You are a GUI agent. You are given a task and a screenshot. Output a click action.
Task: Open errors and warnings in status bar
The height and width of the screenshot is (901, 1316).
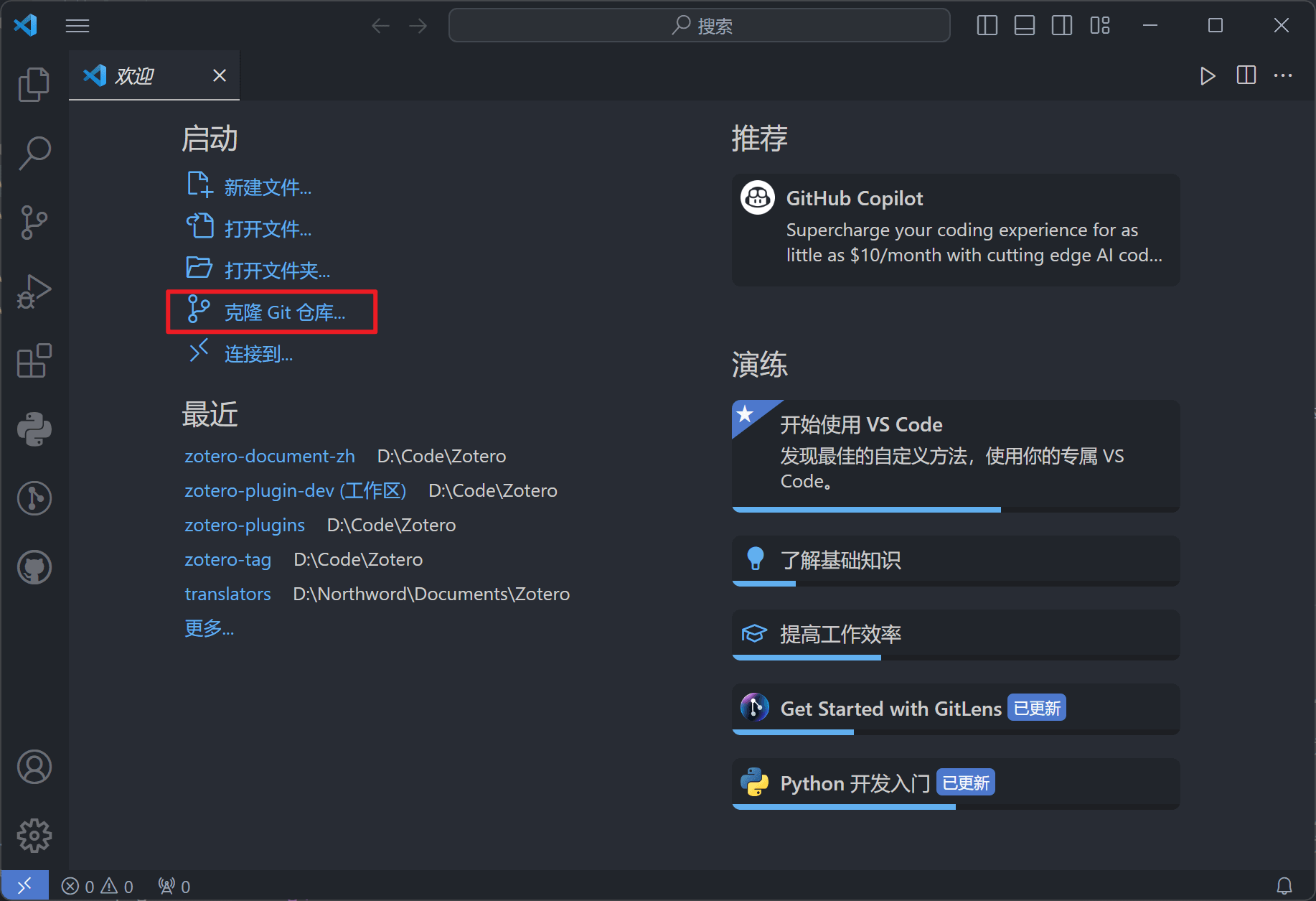click(98, 887)
